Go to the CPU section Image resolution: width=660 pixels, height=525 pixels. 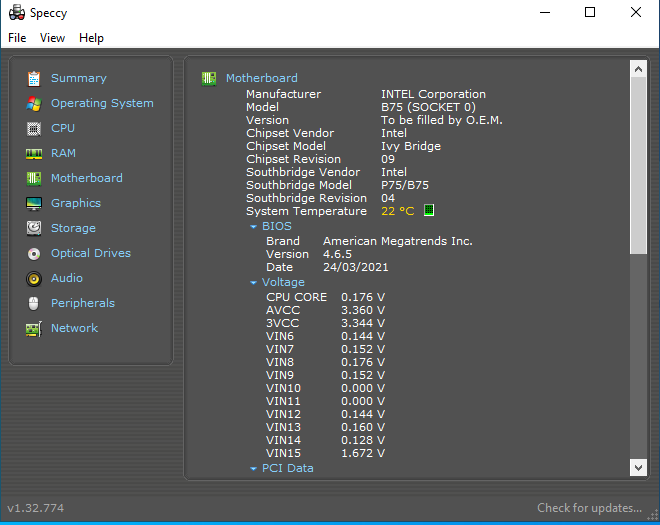pos(63,128)
